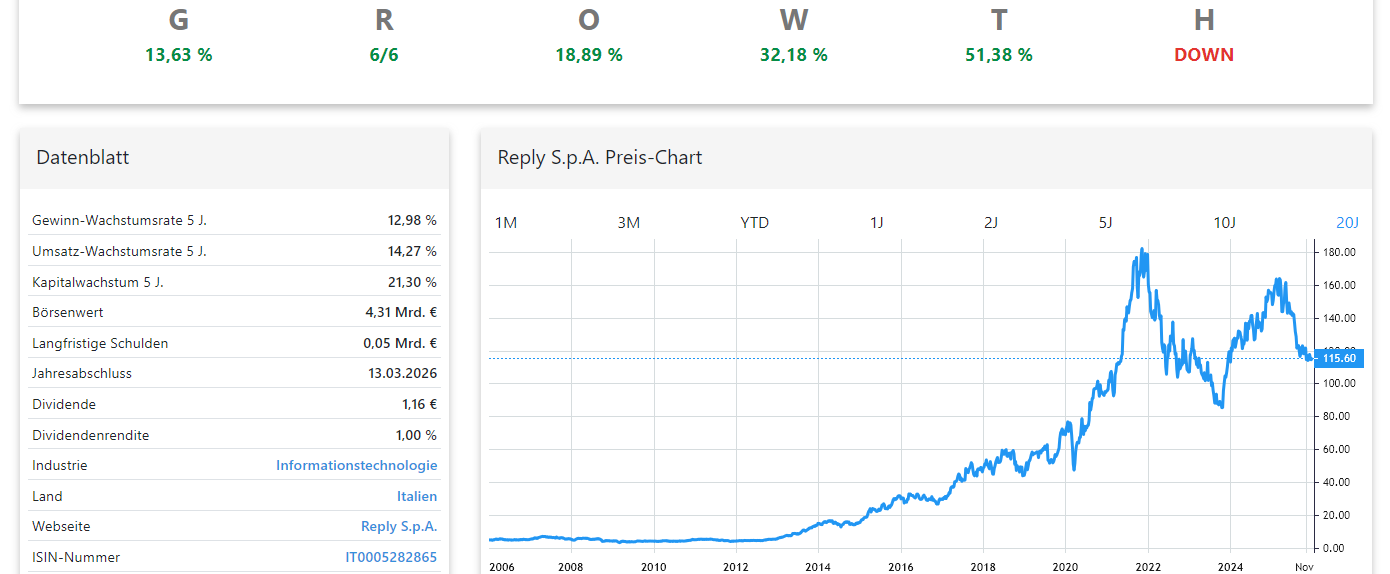
Task: Select the 10J chart period
Action: pyautogui.click(x=1225, y=222)
